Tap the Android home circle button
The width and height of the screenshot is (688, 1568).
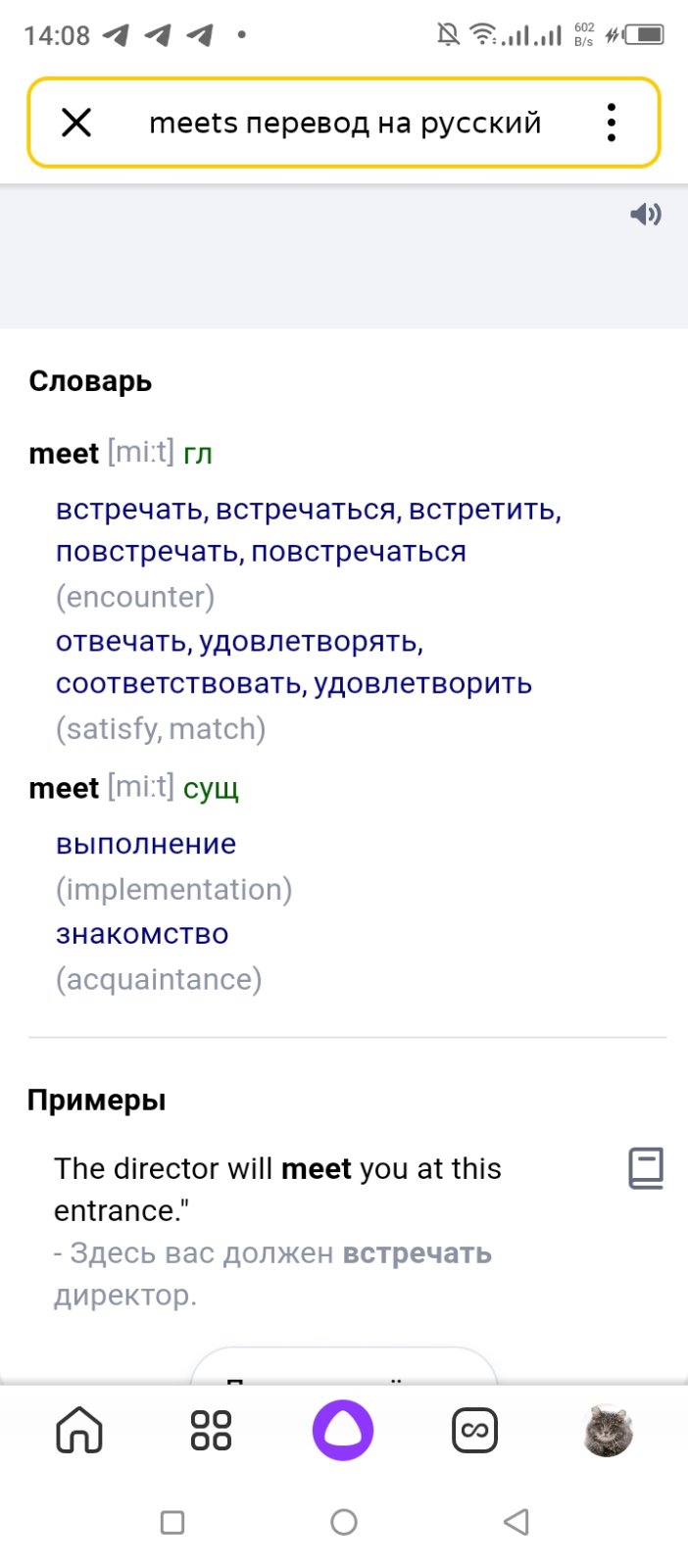(x=344, y=1522)
